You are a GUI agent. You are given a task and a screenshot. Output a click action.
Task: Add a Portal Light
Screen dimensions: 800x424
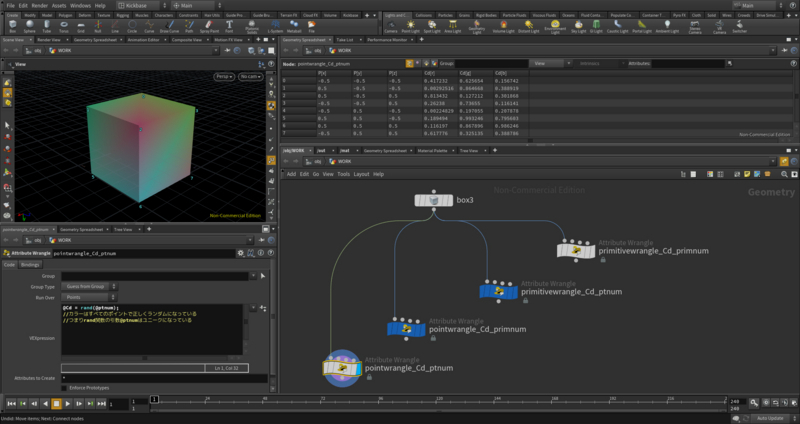point(642,26)
